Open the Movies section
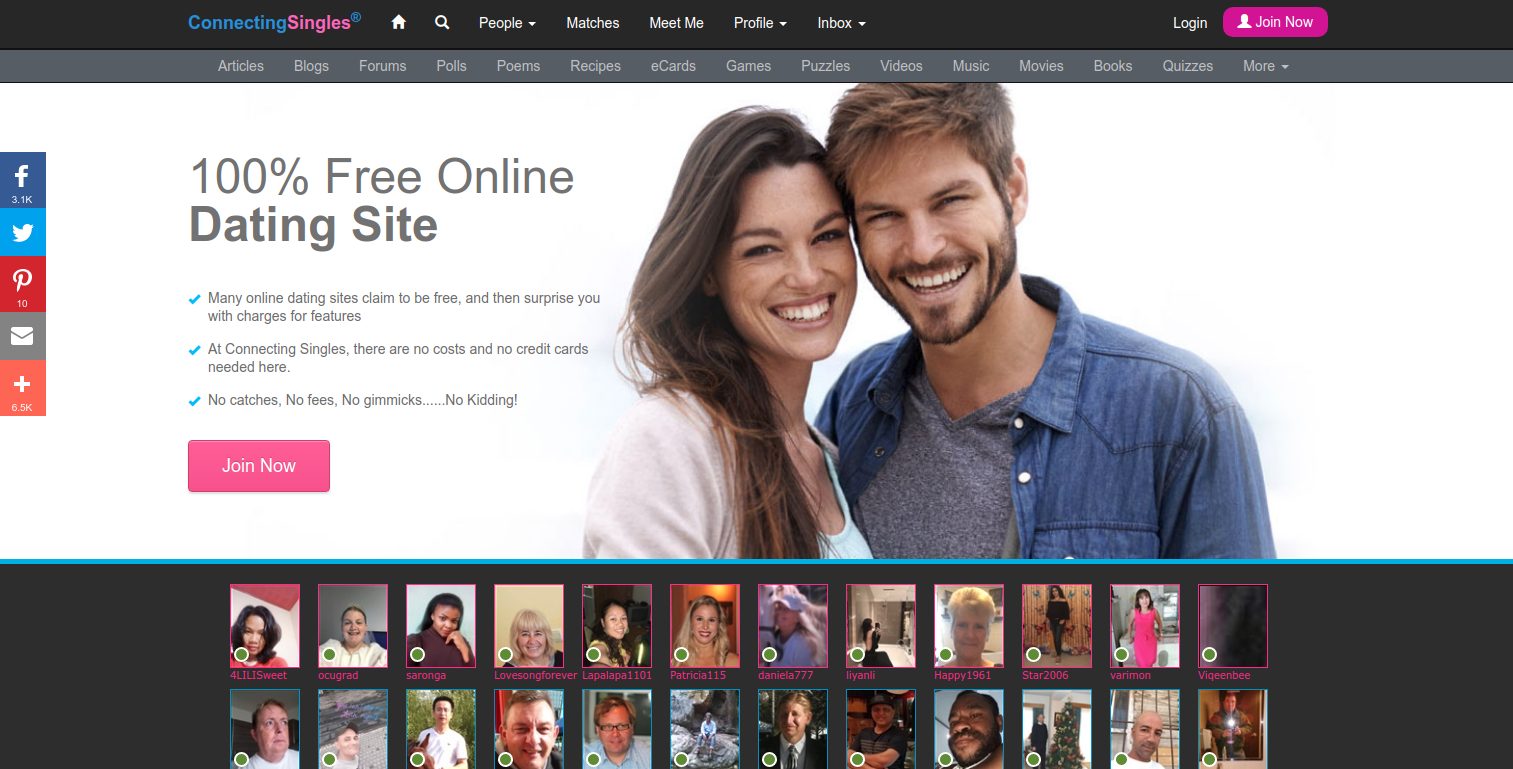1513x769 pixels. (x=1041, y=66)
